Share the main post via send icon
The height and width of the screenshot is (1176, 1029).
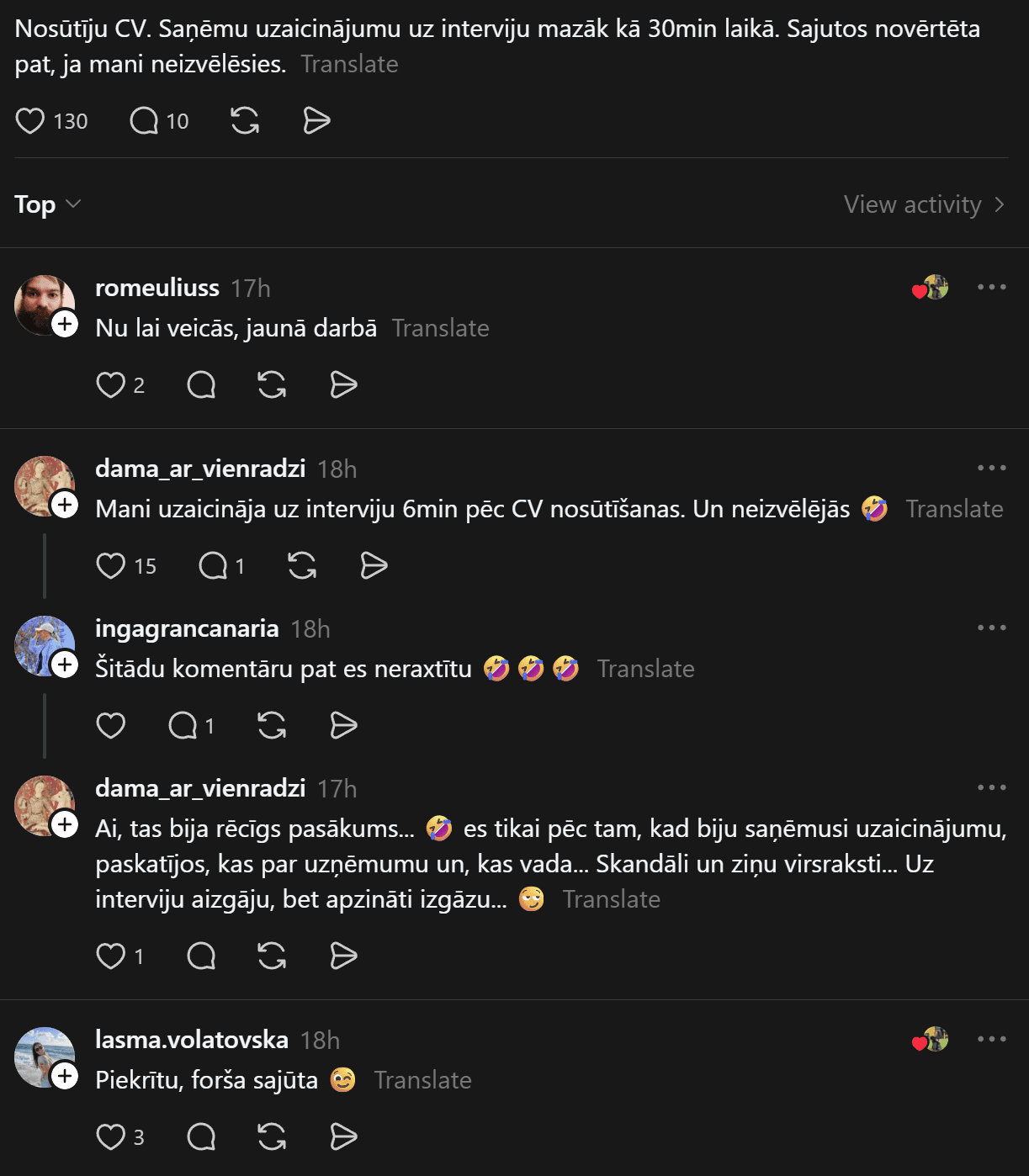316,121
